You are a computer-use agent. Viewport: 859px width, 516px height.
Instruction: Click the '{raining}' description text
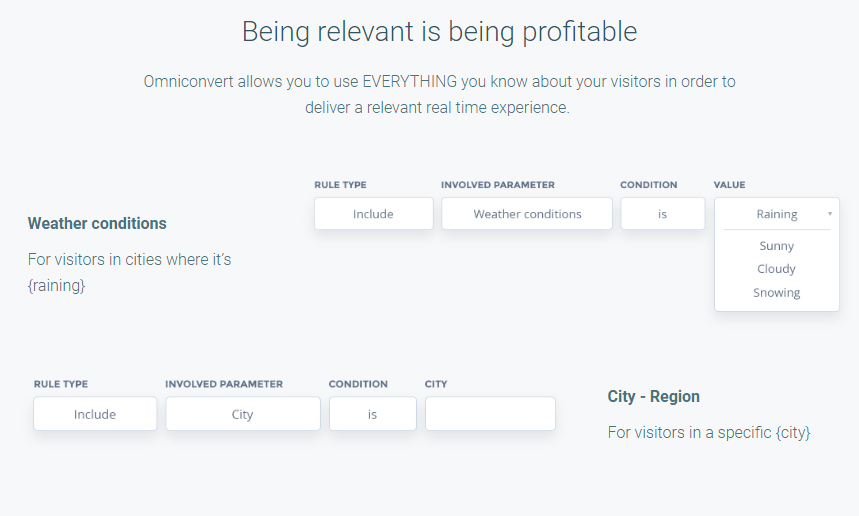pyautogui.click(x=56, y=285)
